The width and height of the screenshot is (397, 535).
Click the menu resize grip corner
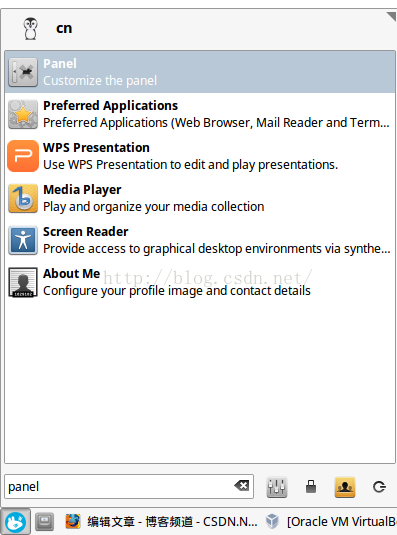391,16
